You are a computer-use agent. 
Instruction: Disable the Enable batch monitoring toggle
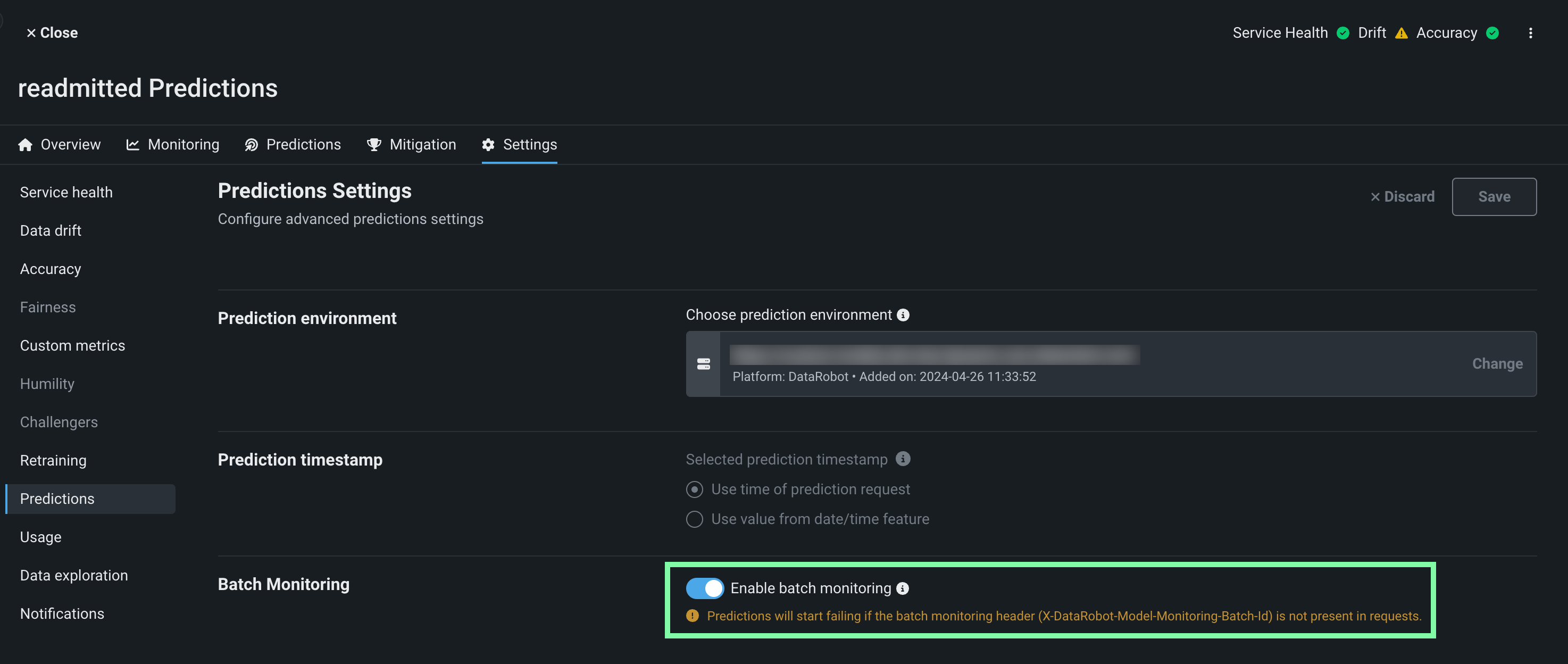[704, 588]
